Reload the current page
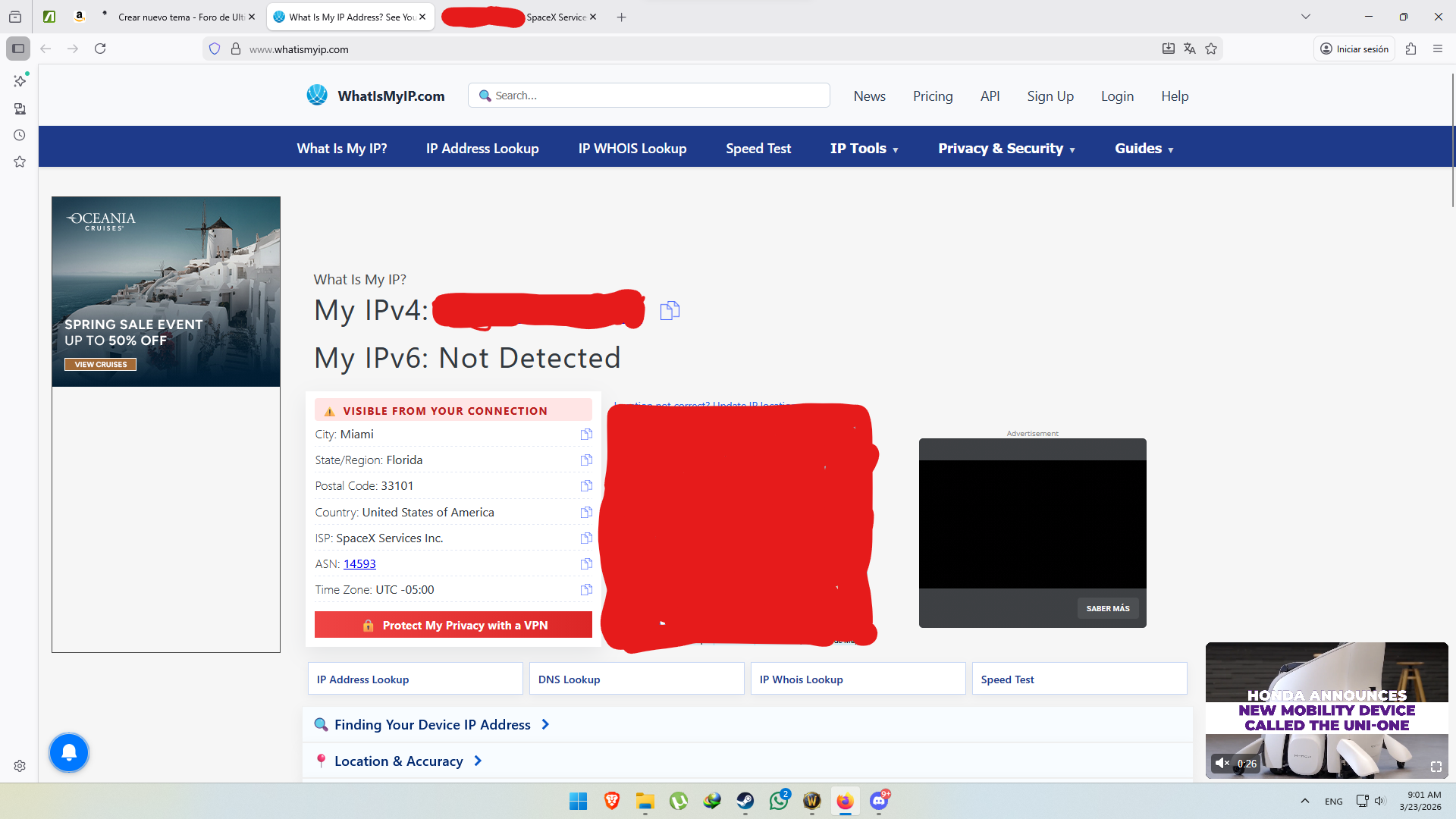 (x=100, y=49)
